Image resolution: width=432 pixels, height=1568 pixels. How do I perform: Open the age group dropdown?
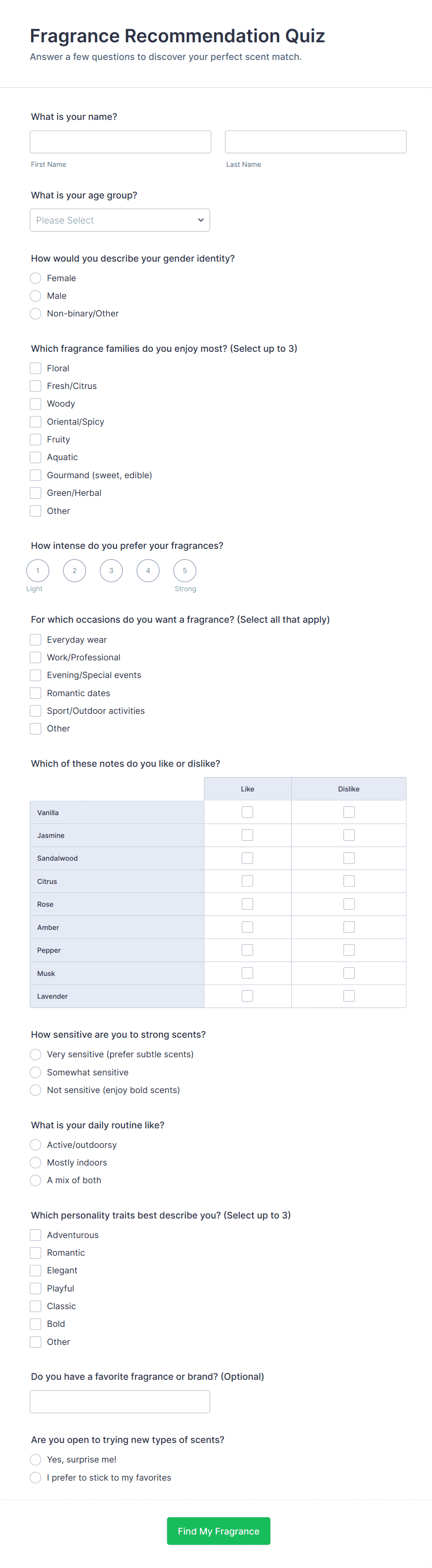click(x=120, y=220)
